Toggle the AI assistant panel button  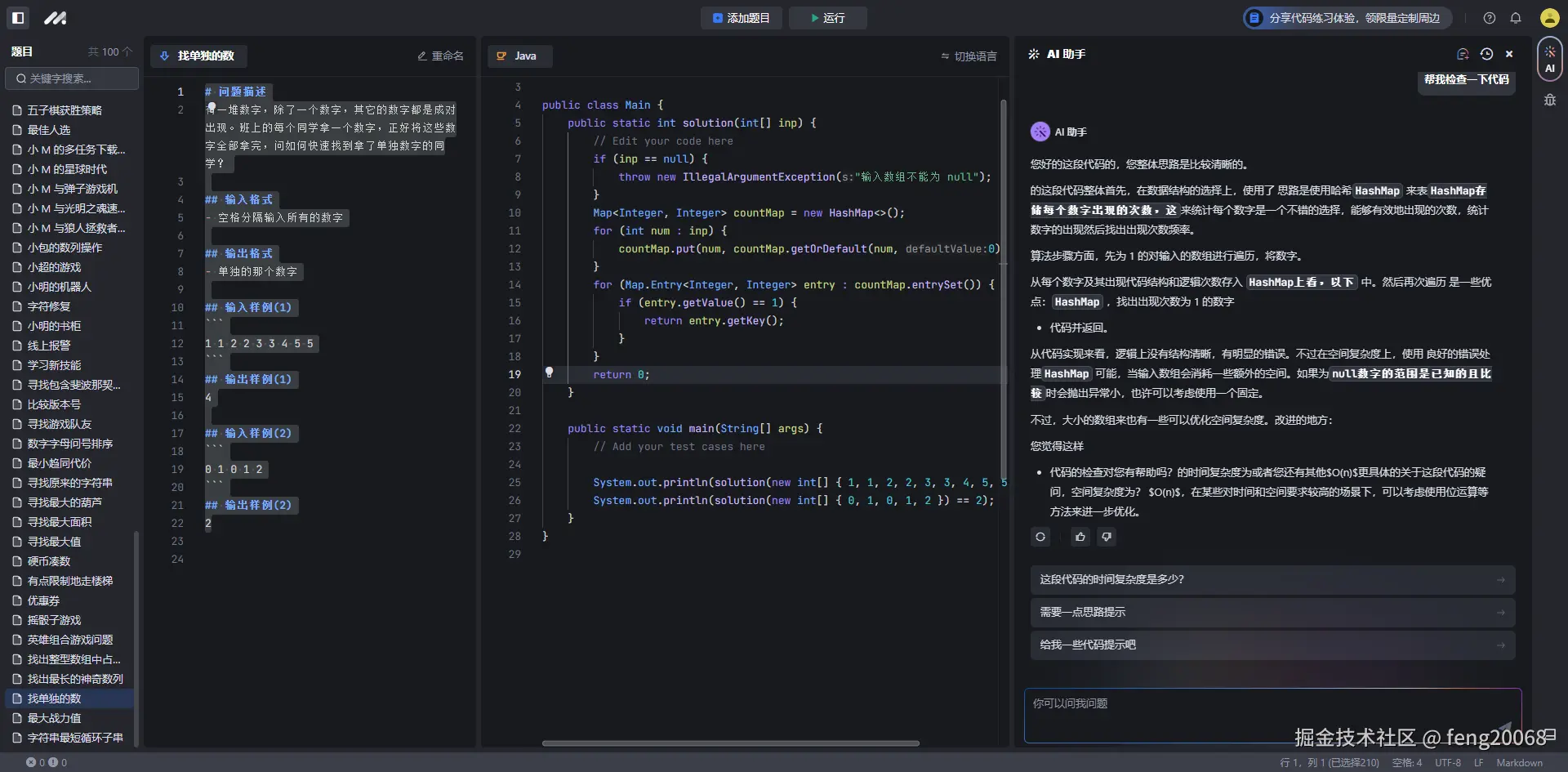pyautogui.click(x=1549, y=58)
